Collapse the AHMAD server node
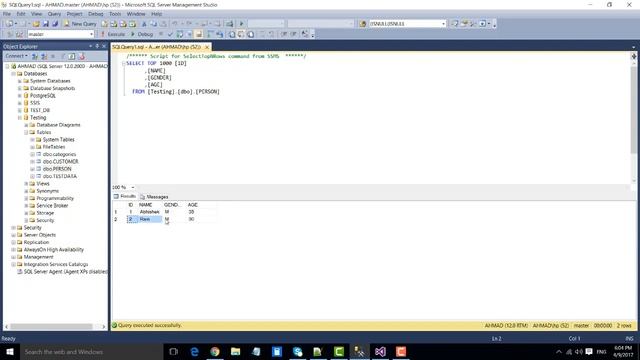640x360 pixels. [x=7, y=66]
